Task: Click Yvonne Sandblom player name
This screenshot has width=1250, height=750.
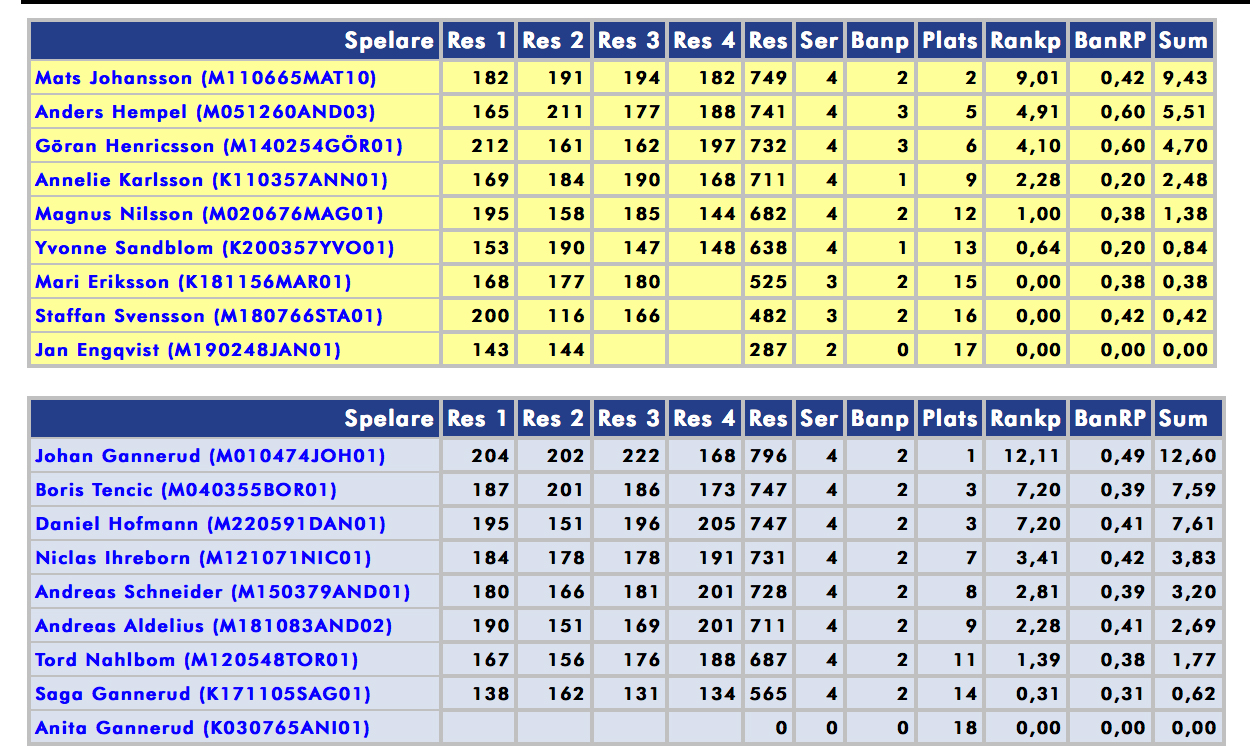Action: 214,248
